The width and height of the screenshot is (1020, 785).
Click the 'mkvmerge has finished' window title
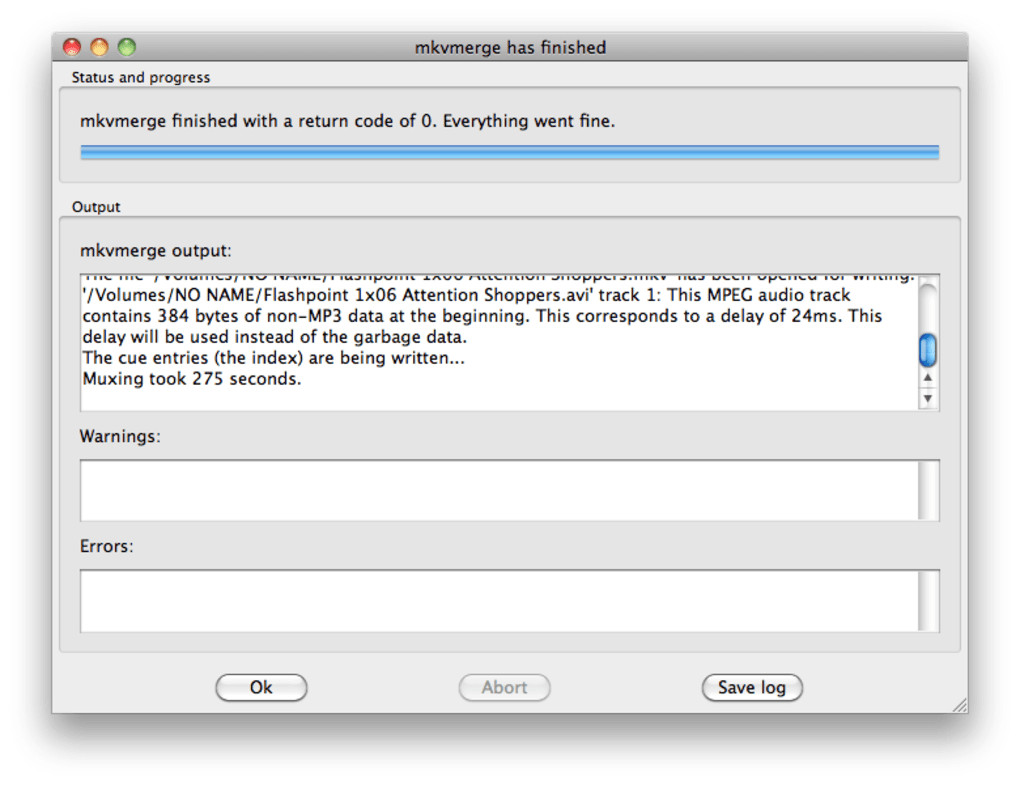[510, 47]
